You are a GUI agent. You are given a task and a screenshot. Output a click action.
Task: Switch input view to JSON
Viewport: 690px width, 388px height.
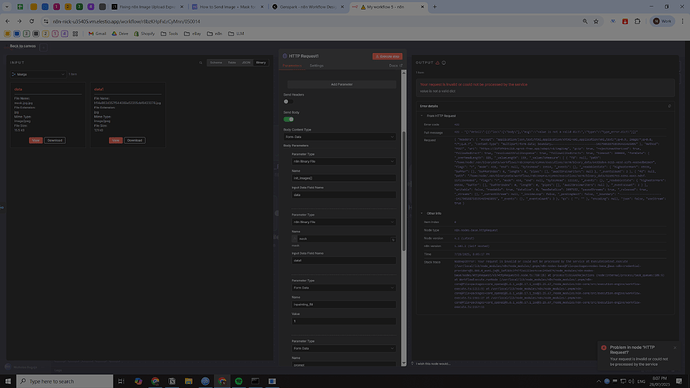(x=246, y=62)
